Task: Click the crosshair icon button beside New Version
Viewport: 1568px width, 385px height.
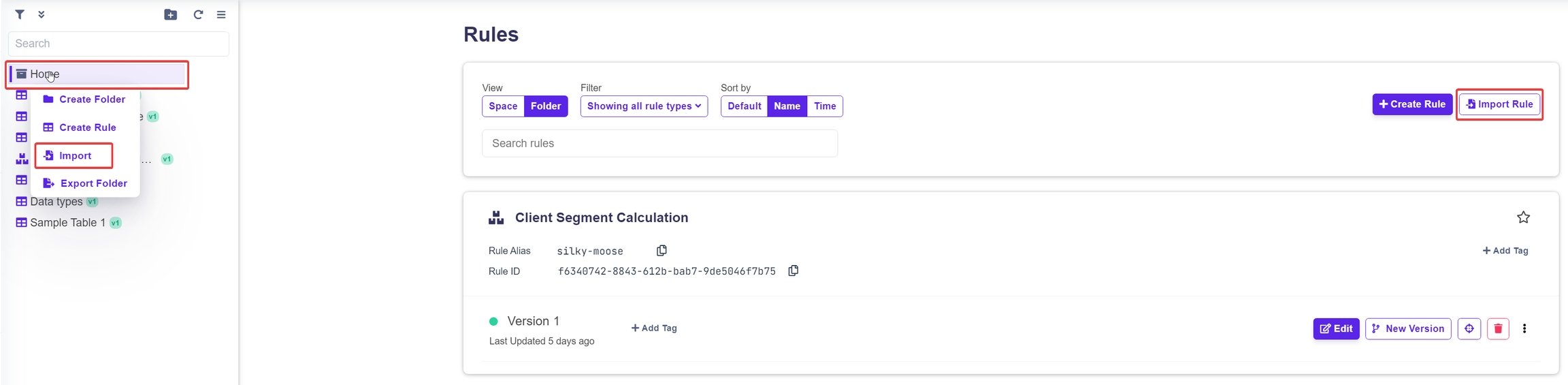Action: pyautogui.click(x=1469, y=328)
